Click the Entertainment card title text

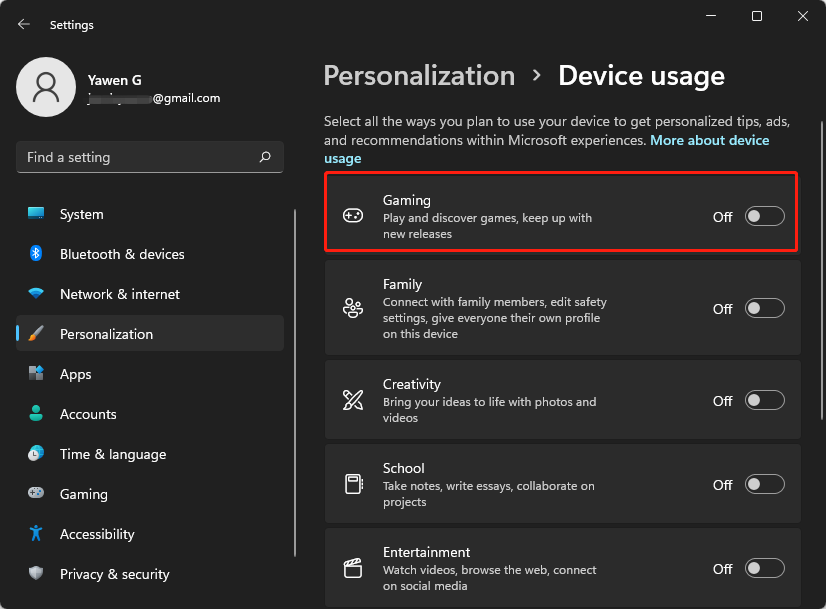click(427, 552)
